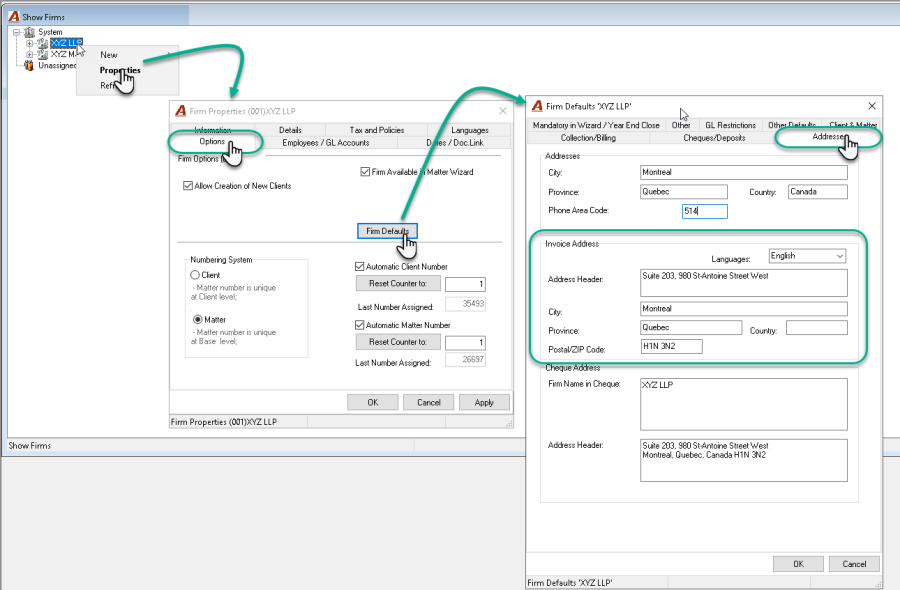The image size is (900, 590).
Task: Click the Firm Properties dialog logo icon
Action: (x=181, y=111)
